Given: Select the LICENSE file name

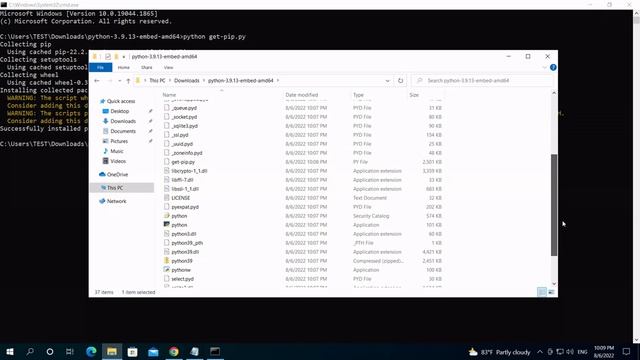Looking at the screenshot, I should 180,198.
